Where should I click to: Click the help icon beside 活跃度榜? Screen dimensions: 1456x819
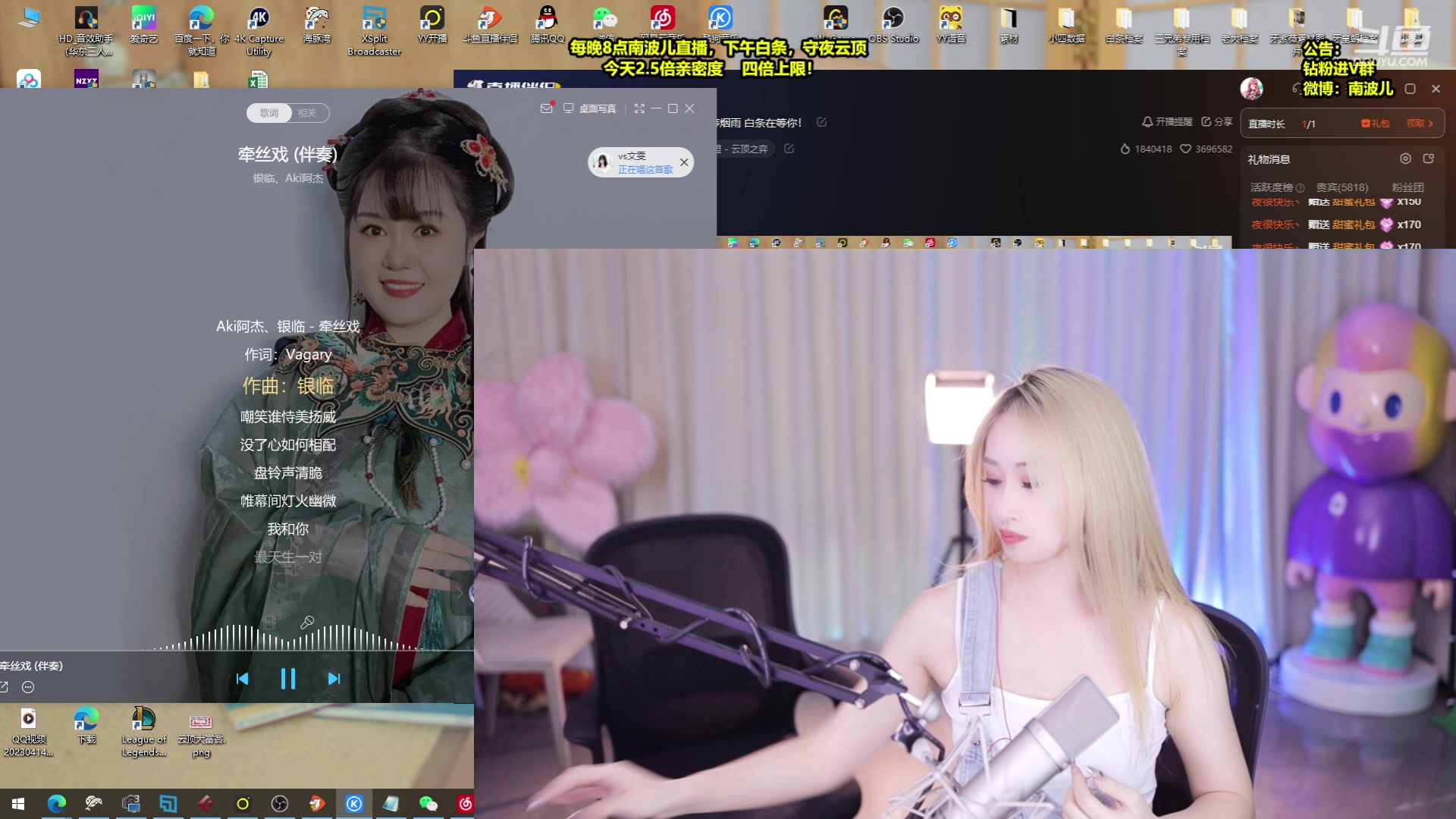(1301, 188)
